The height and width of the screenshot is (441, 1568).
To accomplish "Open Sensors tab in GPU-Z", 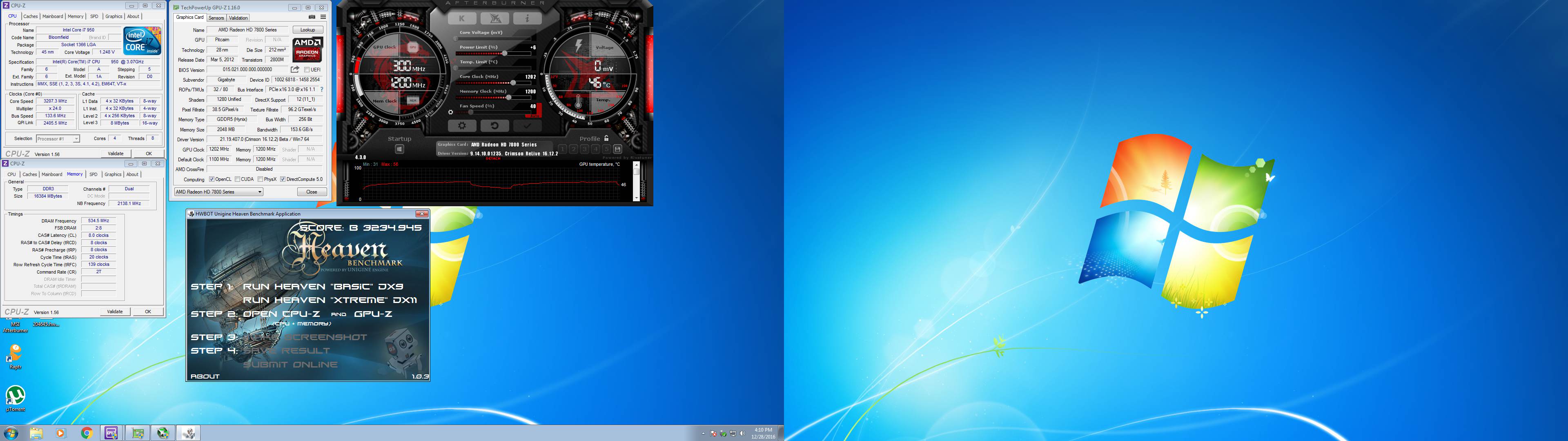I will pyautogui.click(x=216, y=18).
